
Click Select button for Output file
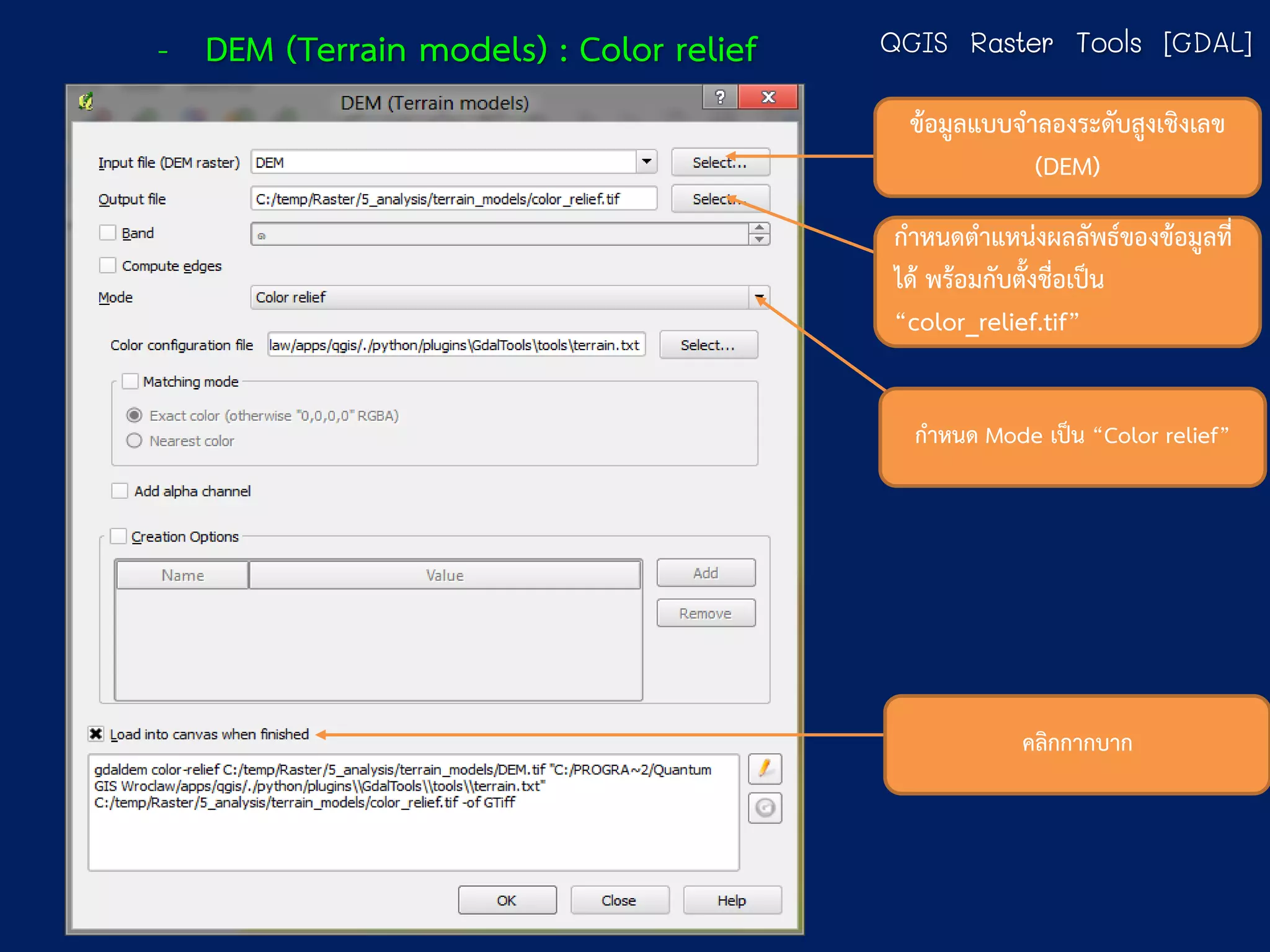click(x=720, y=199)
